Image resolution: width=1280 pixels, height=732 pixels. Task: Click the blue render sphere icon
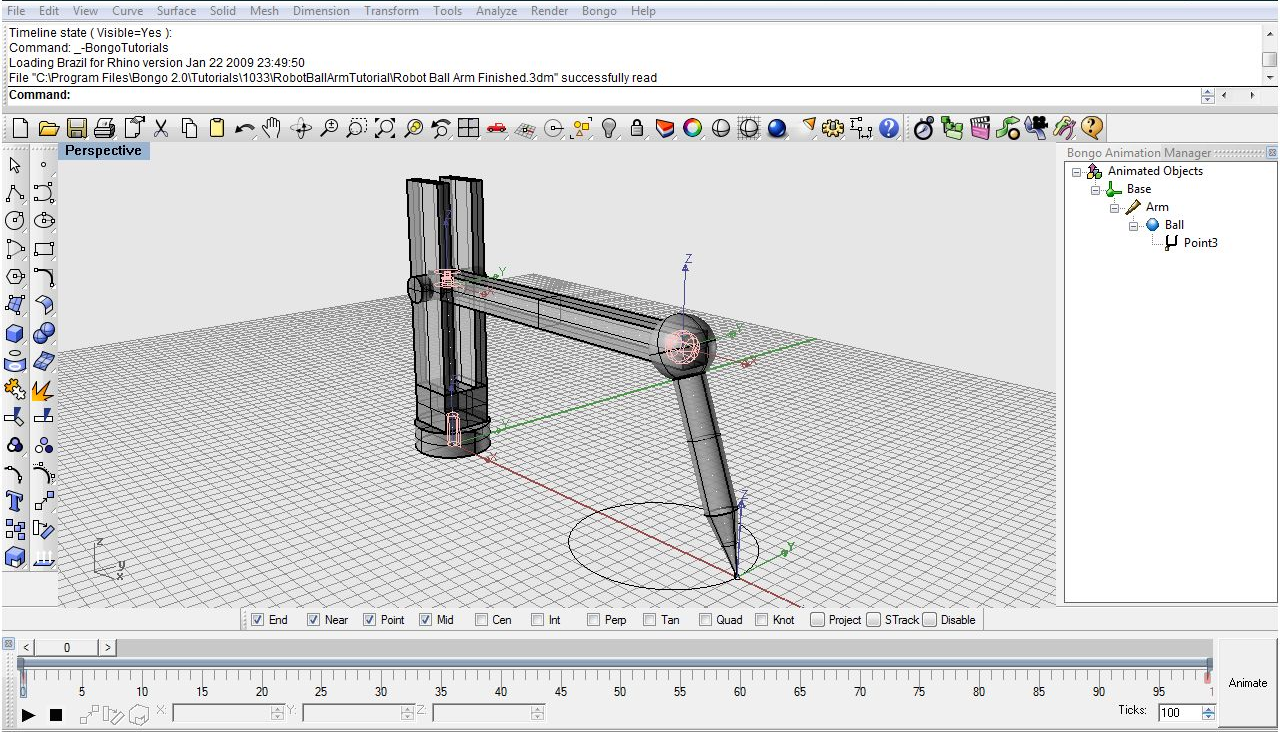[777, 128]
